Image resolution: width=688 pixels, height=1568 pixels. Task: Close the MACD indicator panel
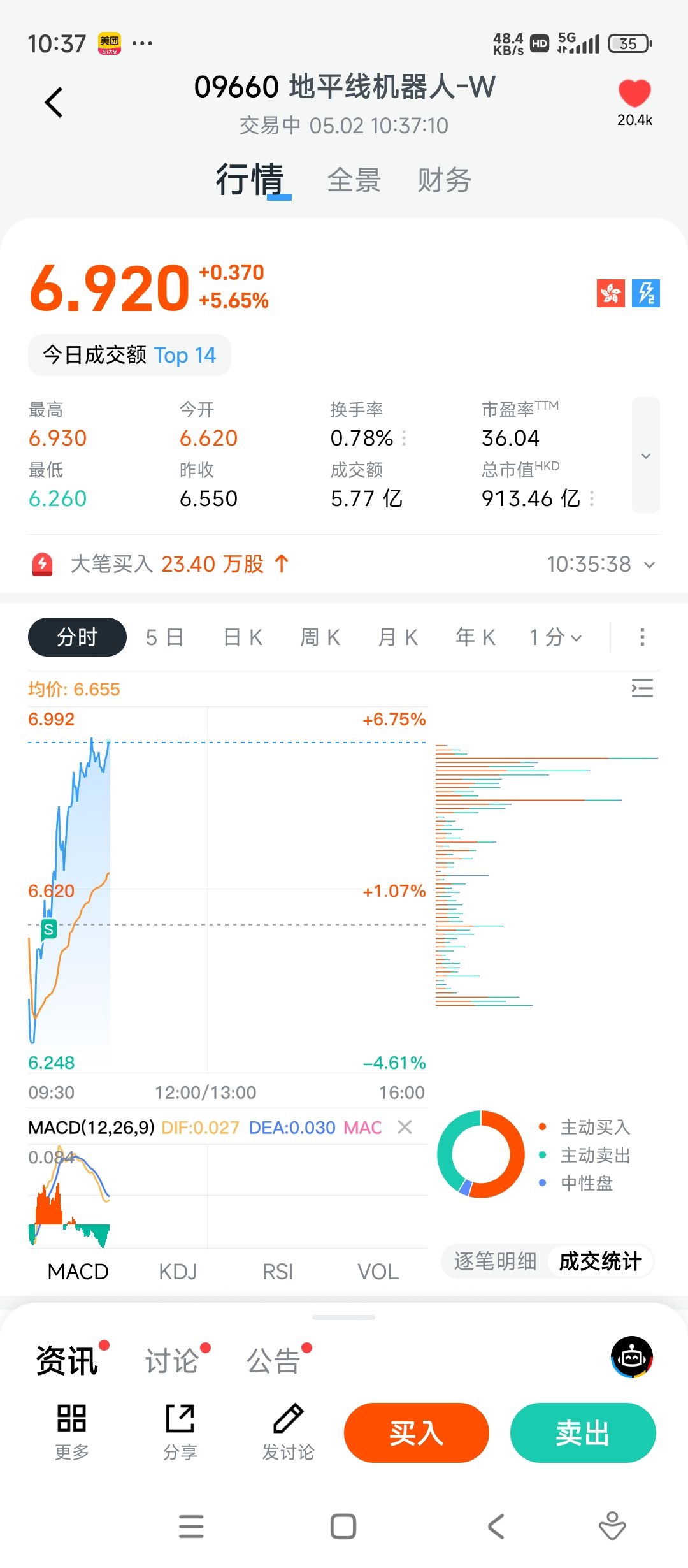pyautogui.click(x=405, y=1127)
